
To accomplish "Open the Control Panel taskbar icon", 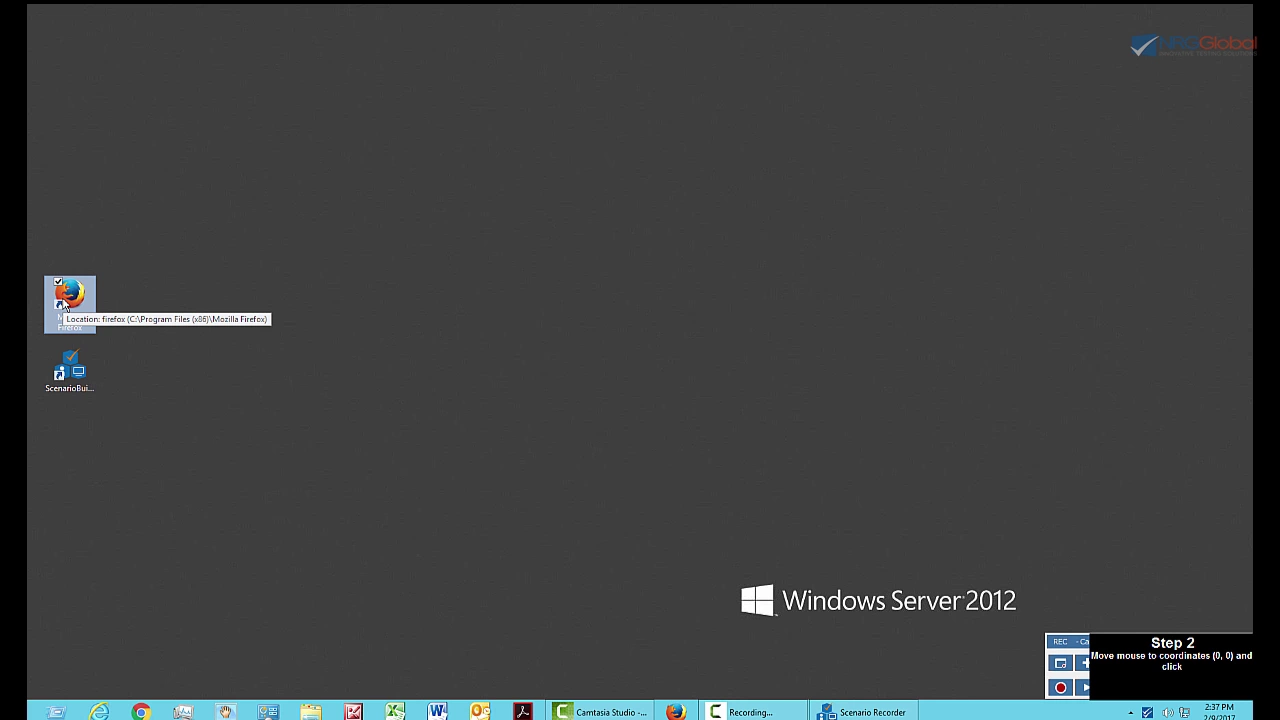I will 268,712.
